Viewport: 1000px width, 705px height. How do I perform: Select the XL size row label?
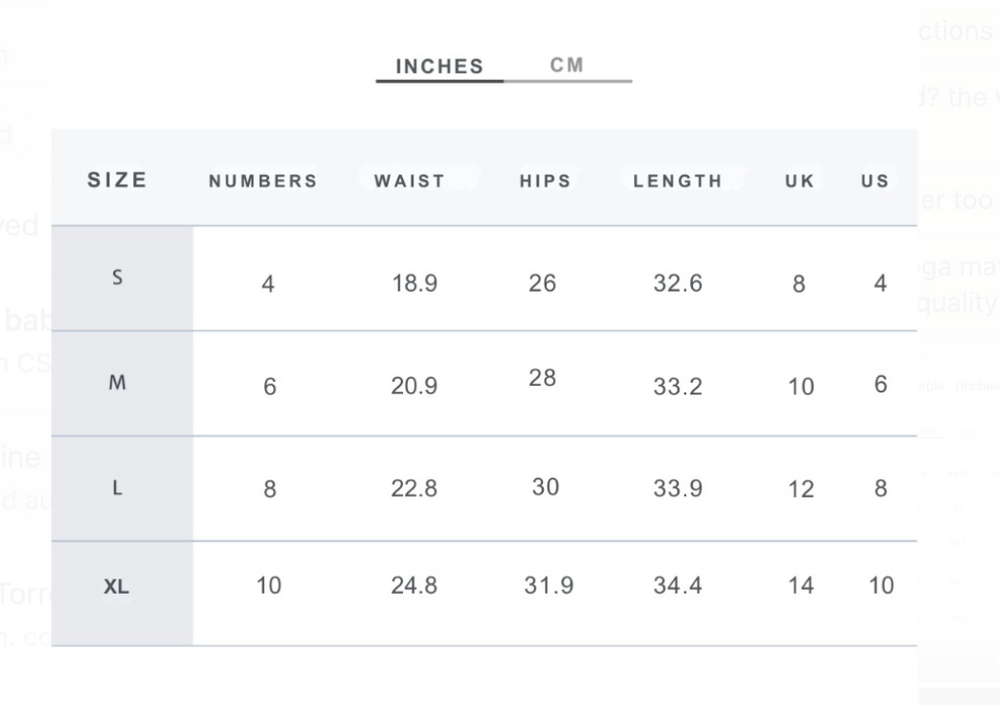pos(117,586)
